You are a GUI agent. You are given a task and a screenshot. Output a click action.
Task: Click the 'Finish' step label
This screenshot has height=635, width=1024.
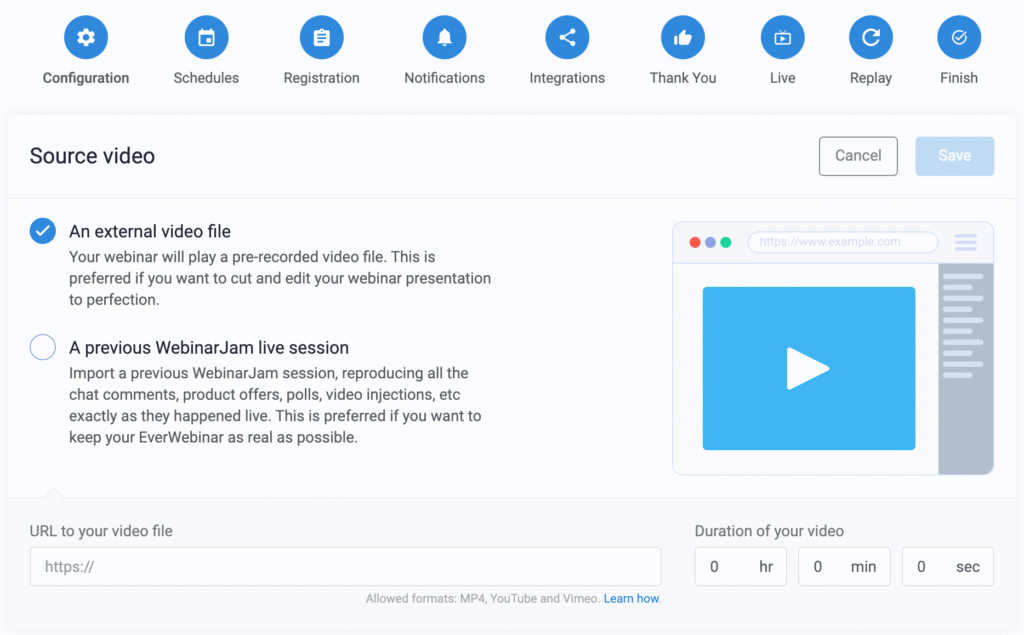point(959,78)
